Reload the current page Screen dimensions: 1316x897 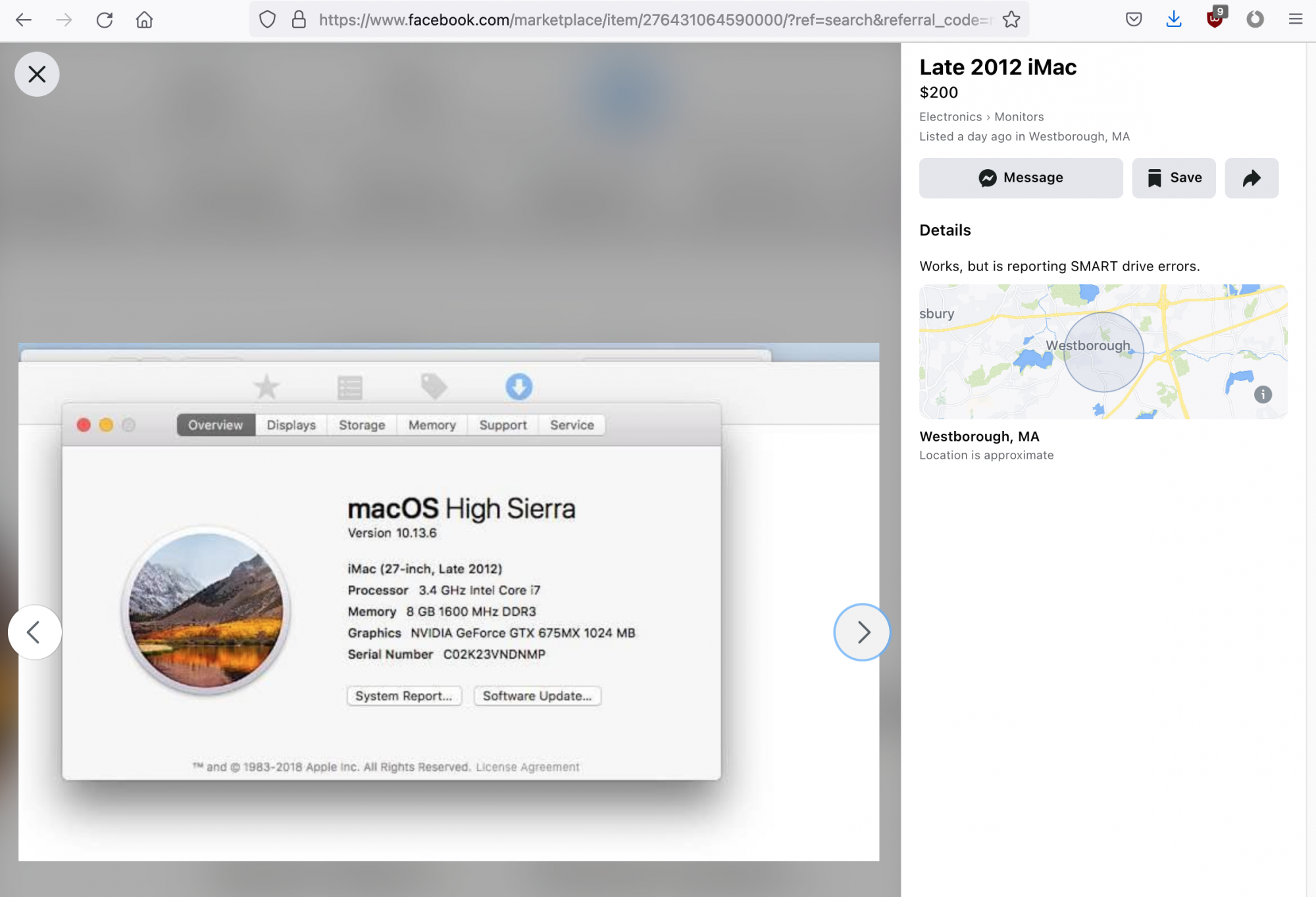pyautogui.click(x=105, y=20)
